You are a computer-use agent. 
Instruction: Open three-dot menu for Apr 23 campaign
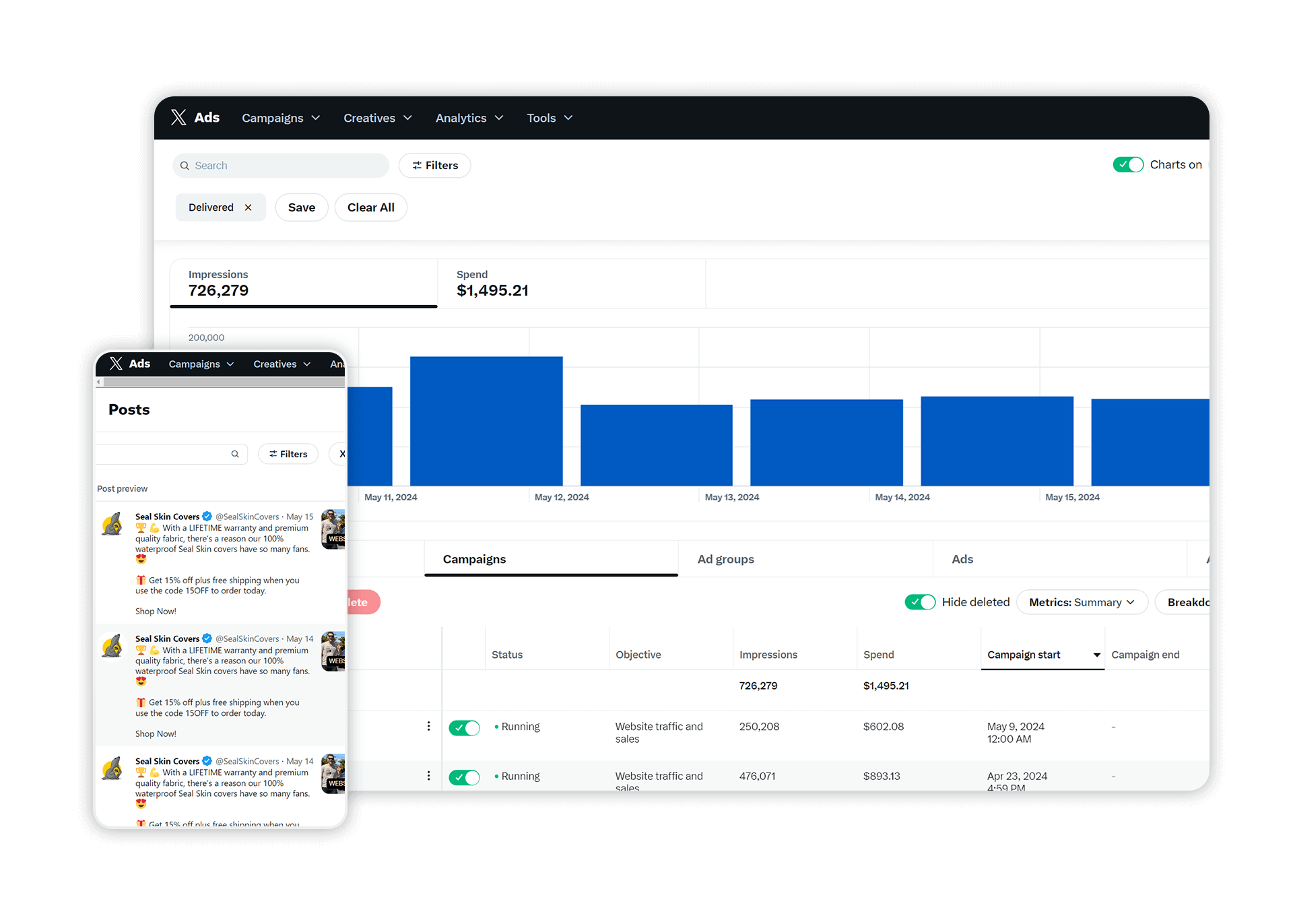click(x=428, y=776)
